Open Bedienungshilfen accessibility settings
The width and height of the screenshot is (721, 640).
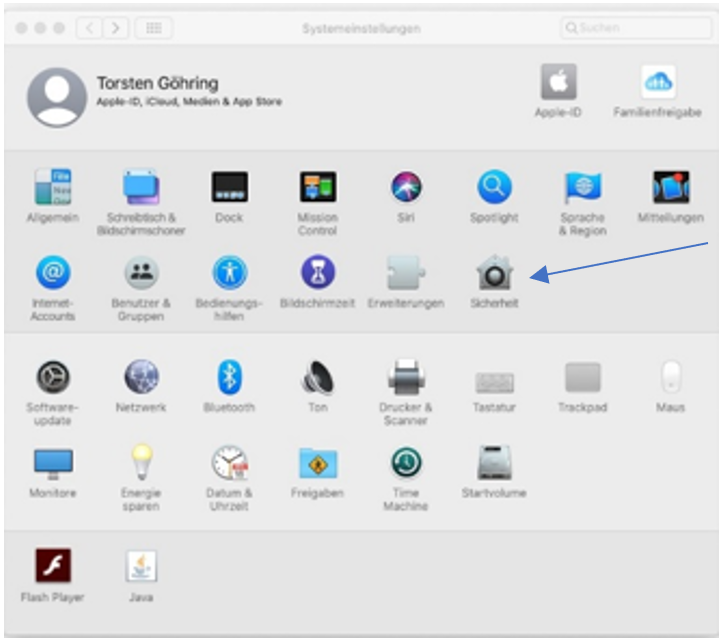point(229,273)
